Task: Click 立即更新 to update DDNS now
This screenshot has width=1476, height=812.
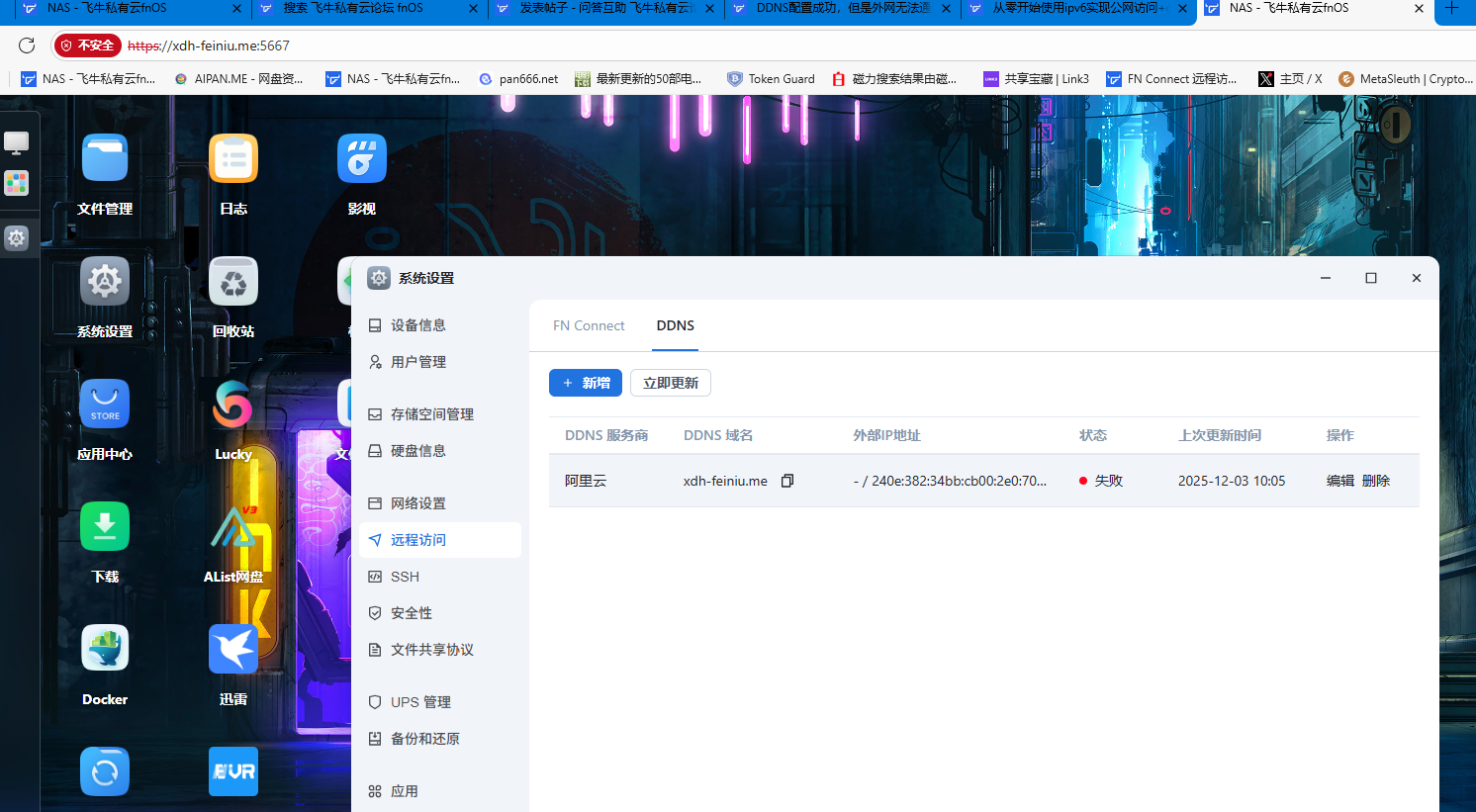Action: click(x=670, y=382)
